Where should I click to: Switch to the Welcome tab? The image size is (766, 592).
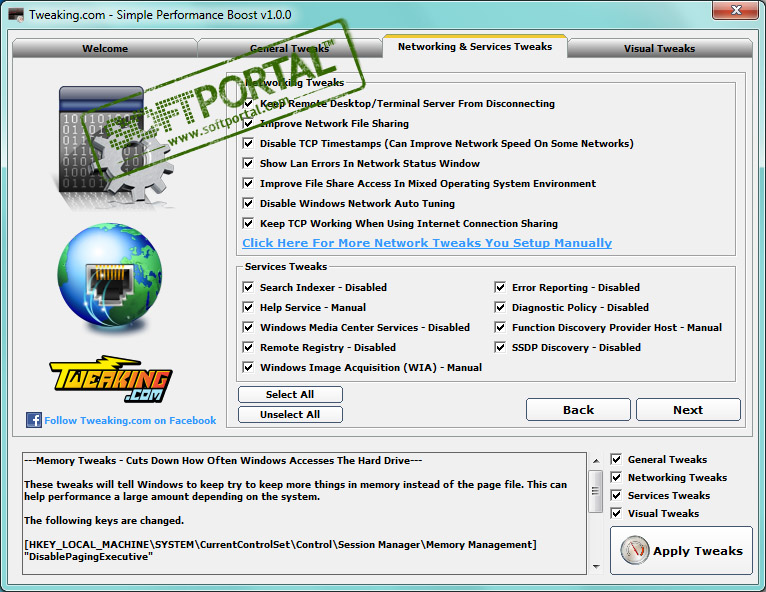(x=105, y=48)
